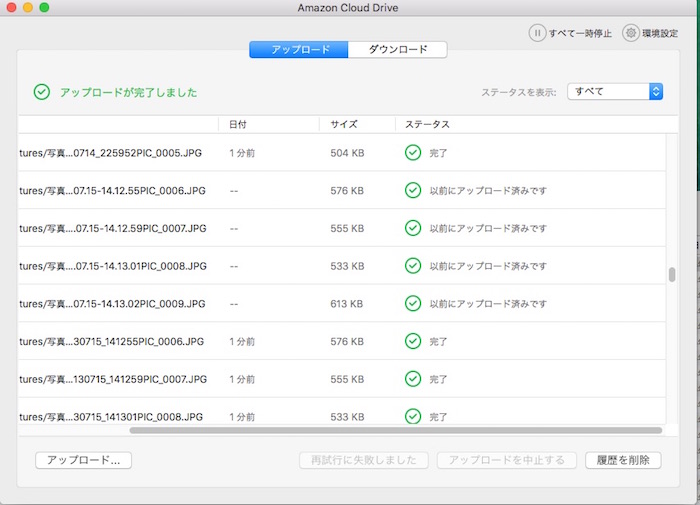Click check icon for 07.15-14.13.01PIC_0008.JPG row
Screen dimensions: 700x505
point(413,266)
